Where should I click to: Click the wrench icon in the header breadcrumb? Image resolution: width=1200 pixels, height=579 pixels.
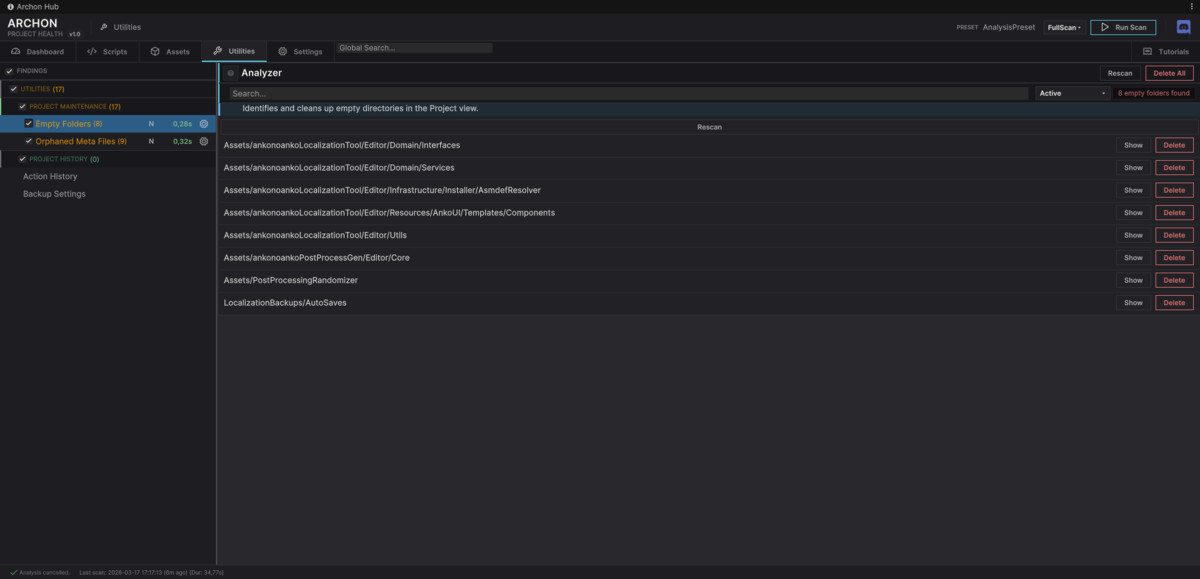(x=103, y=27)
